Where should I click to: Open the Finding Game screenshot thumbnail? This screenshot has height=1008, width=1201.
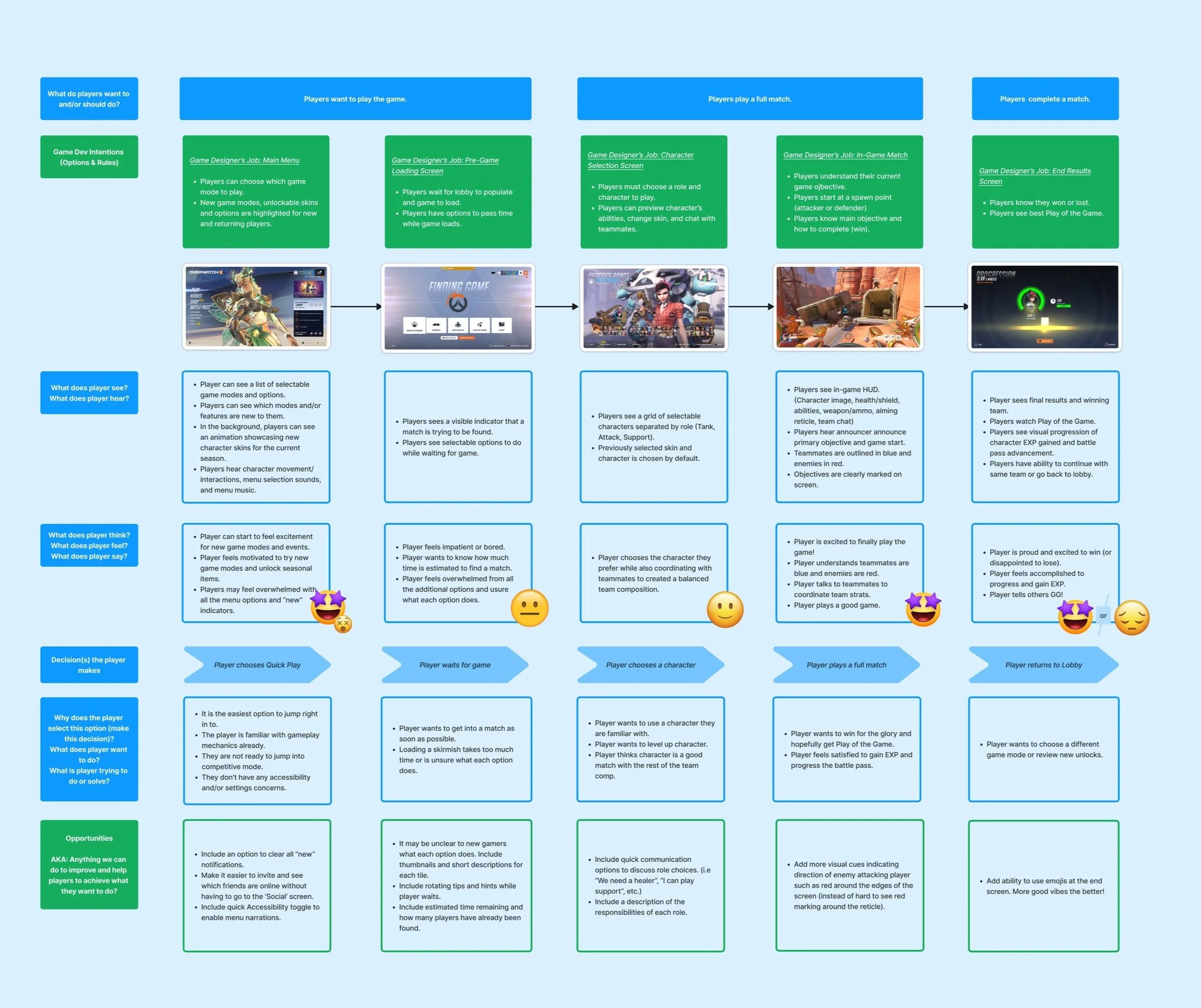(x=458, y=307)
